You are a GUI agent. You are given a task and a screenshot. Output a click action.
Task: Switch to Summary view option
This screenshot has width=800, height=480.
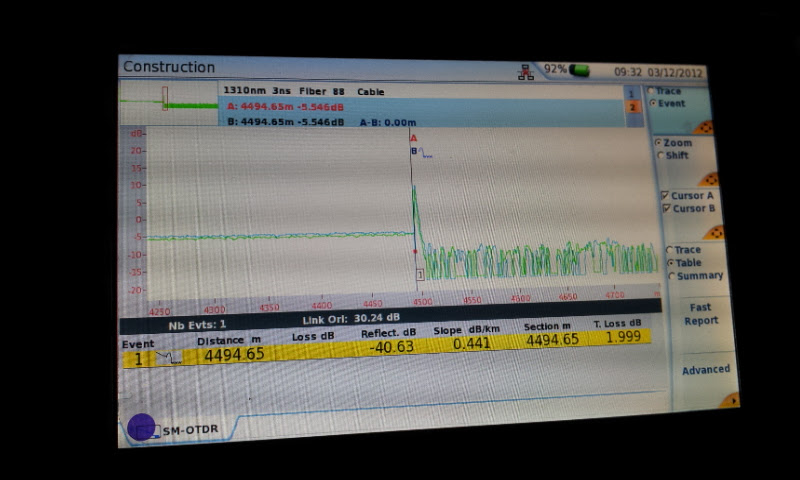click(669, 276)
